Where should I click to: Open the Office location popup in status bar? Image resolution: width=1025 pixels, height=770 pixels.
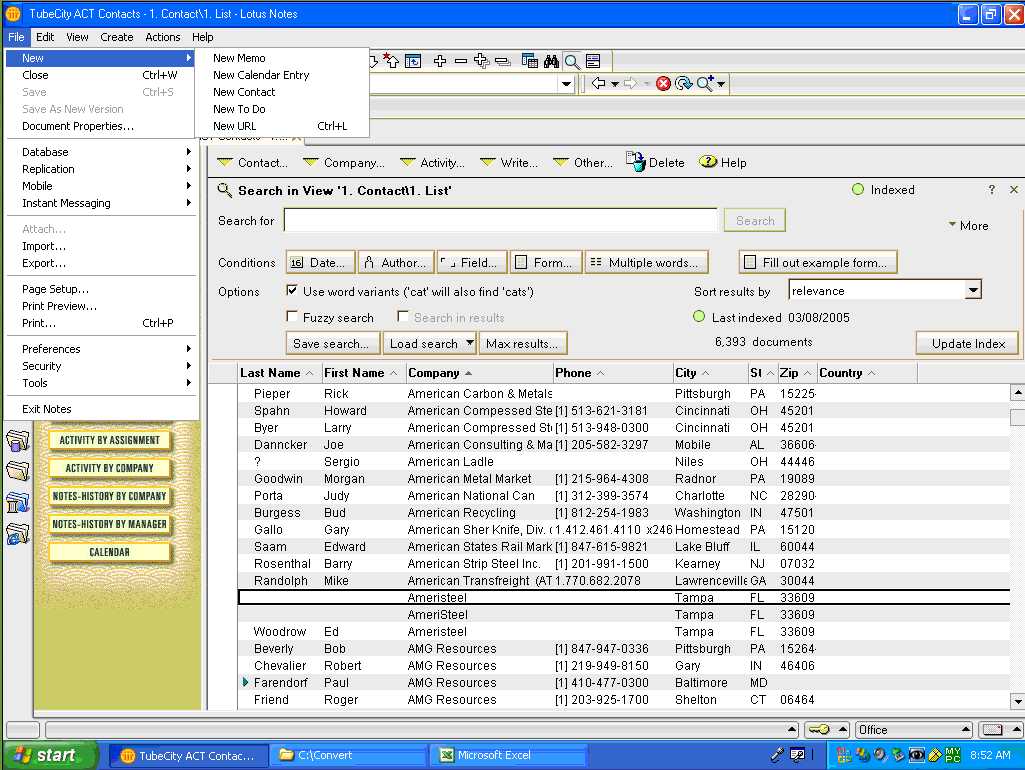click(x=913, y=729)
